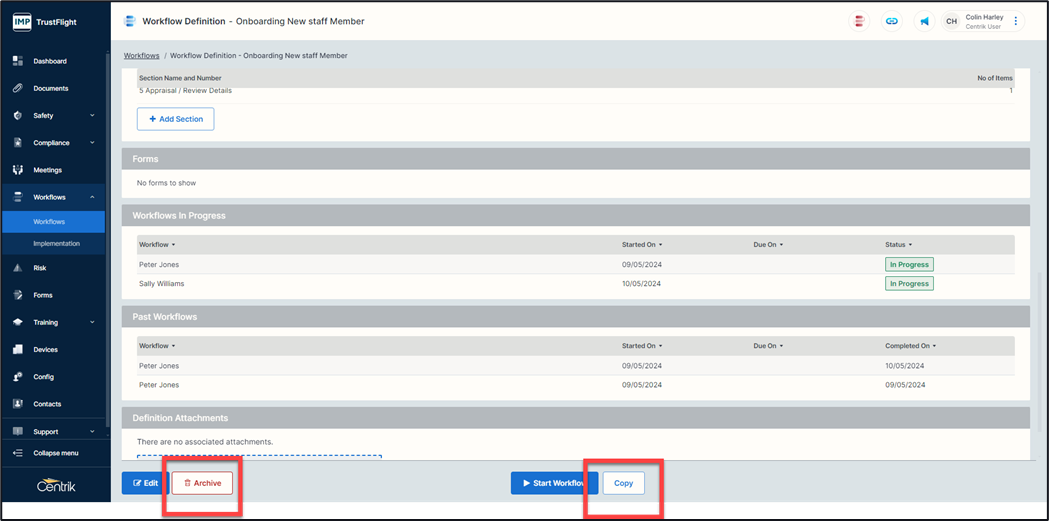The width and height of the screenshot is (1049, 521).
Task: Open Sally Williams workflow row
Action: [x=162, y=284]
